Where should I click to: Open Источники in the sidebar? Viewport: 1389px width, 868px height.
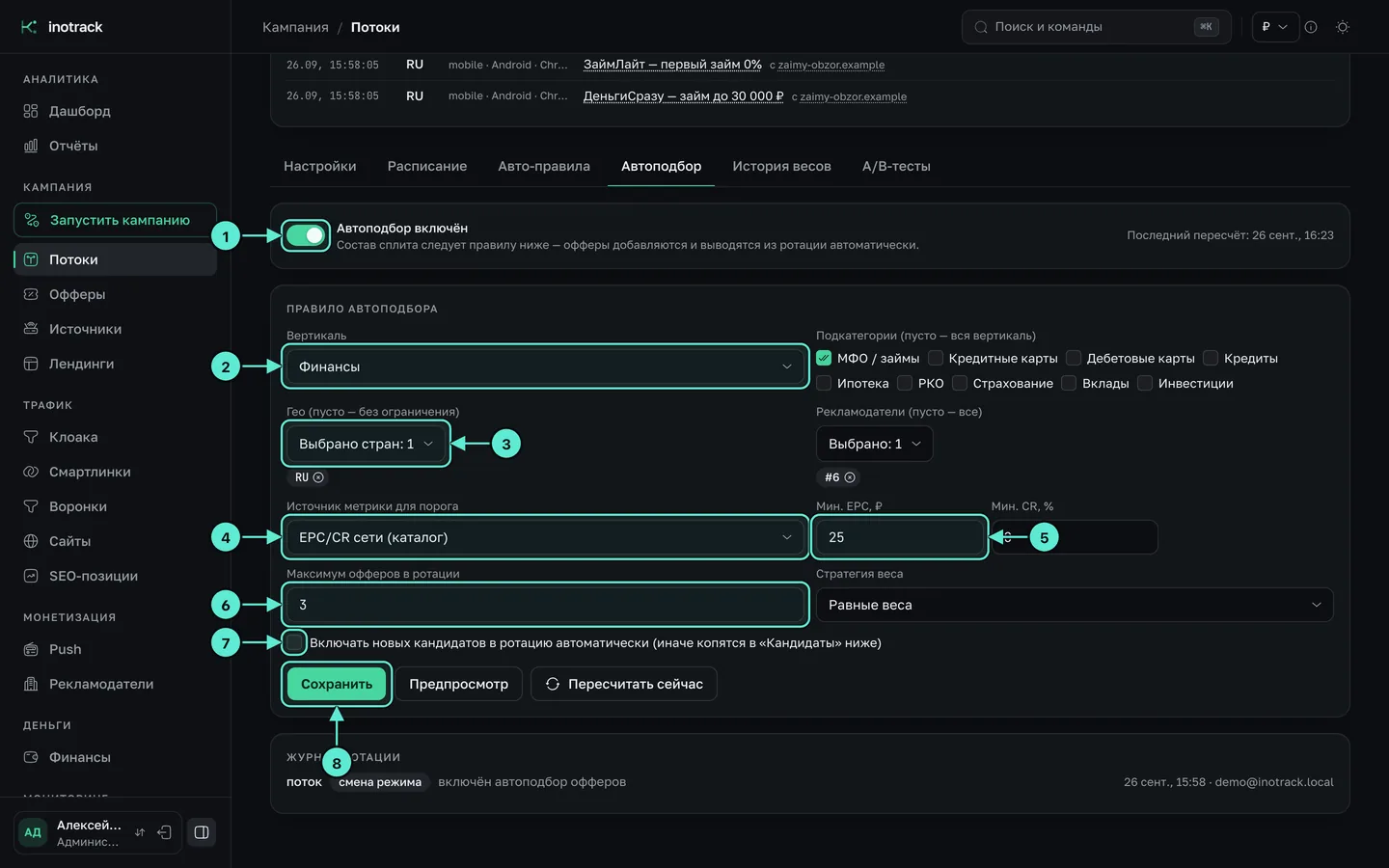pyautogui.click(x=115, y=329)
